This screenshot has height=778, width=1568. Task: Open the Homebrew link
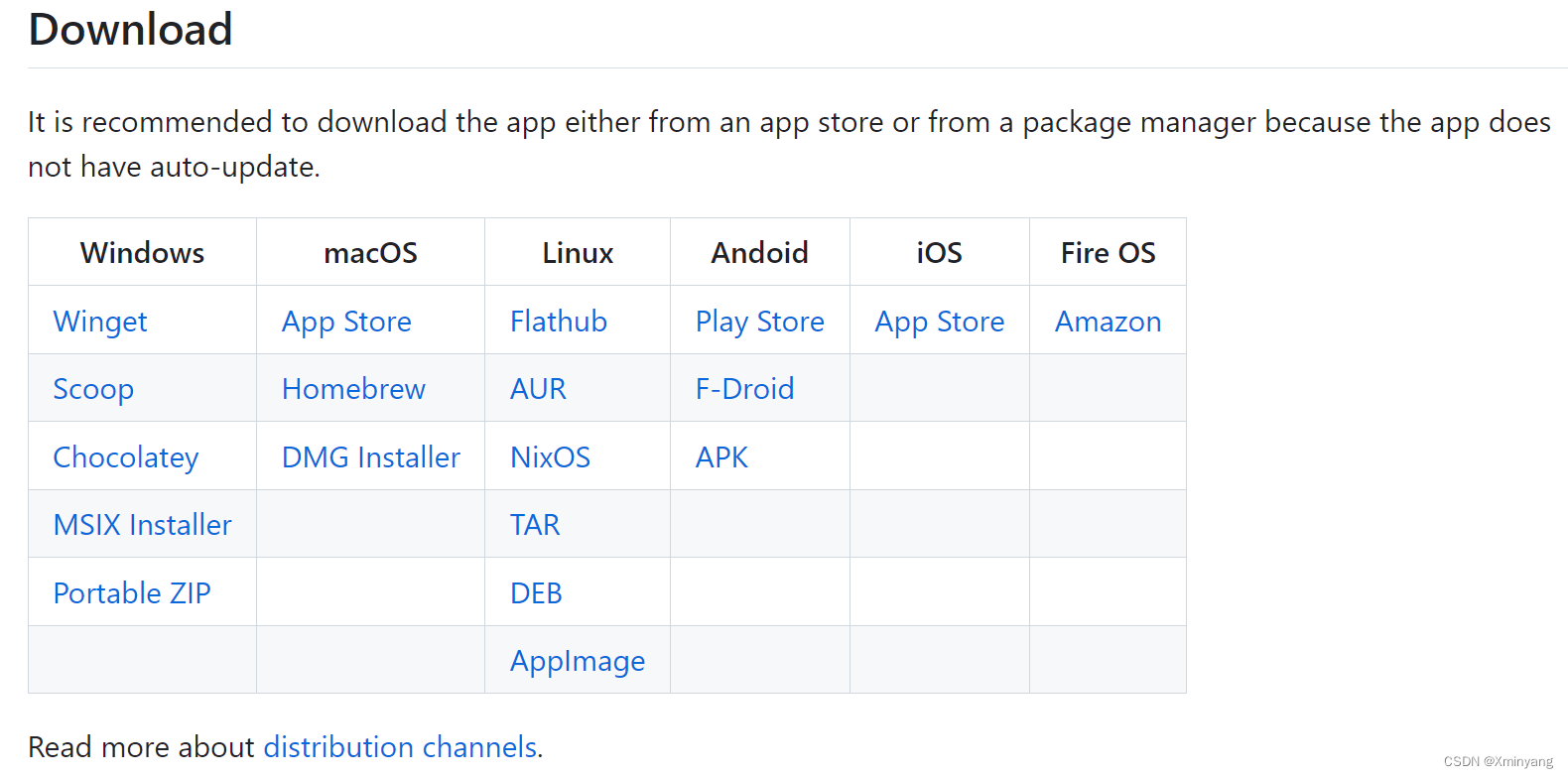click(353, 389)
